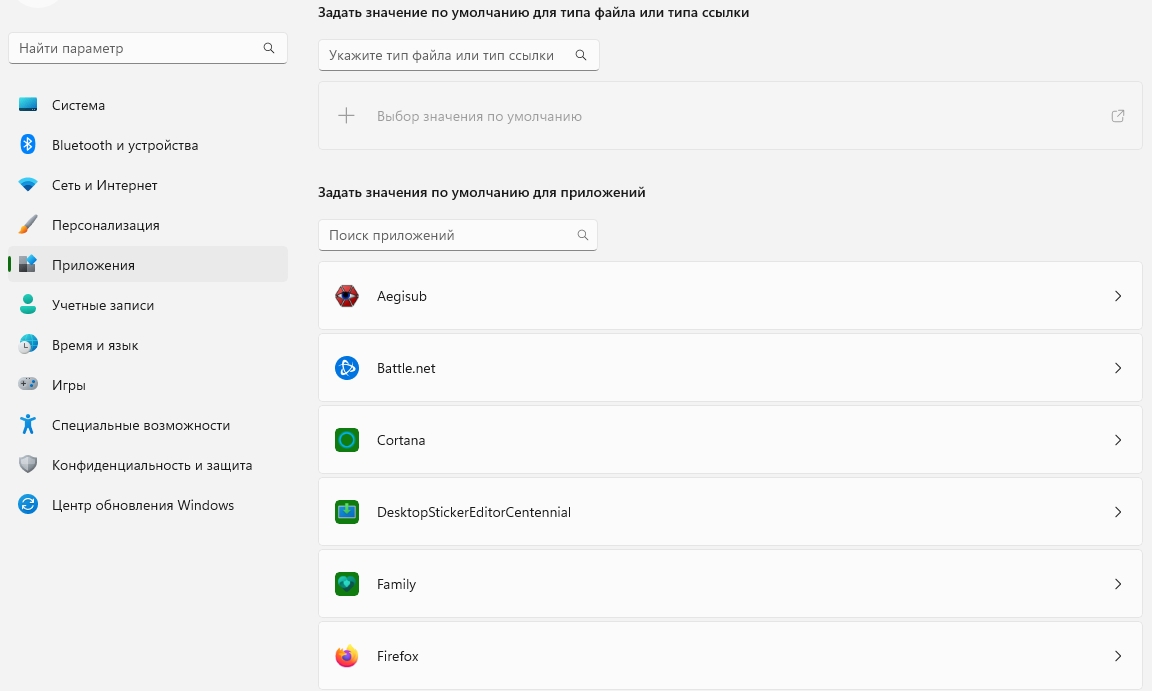Go to Время и язык settings
This screenshot has height=691, width=1152.
click(x=148, y=344)
